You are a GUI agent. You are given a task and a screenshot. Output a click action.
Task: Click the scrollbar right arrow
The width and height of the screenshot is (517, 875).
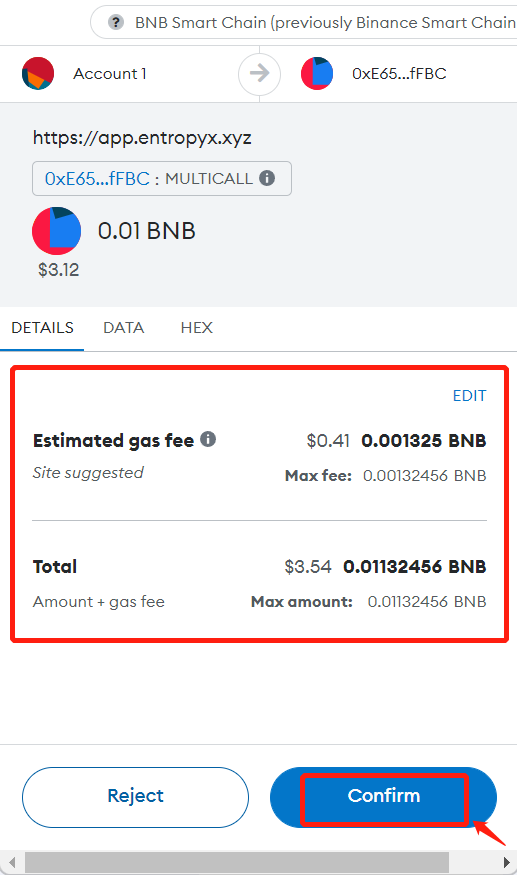(506, 863)
